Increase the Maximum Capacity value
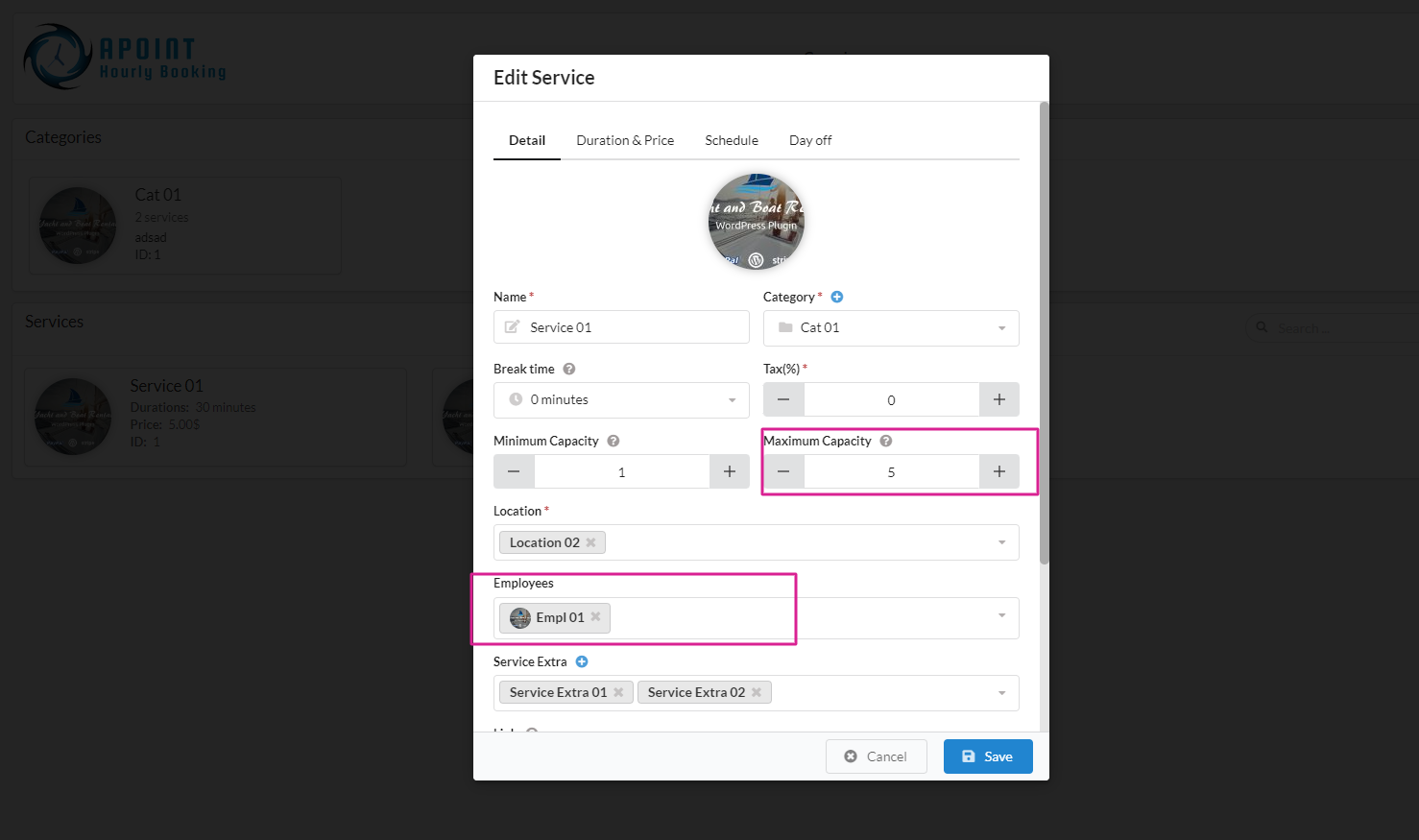Image resolution: width=1419 pixels, height=840 pixels. tap(999, 471)
